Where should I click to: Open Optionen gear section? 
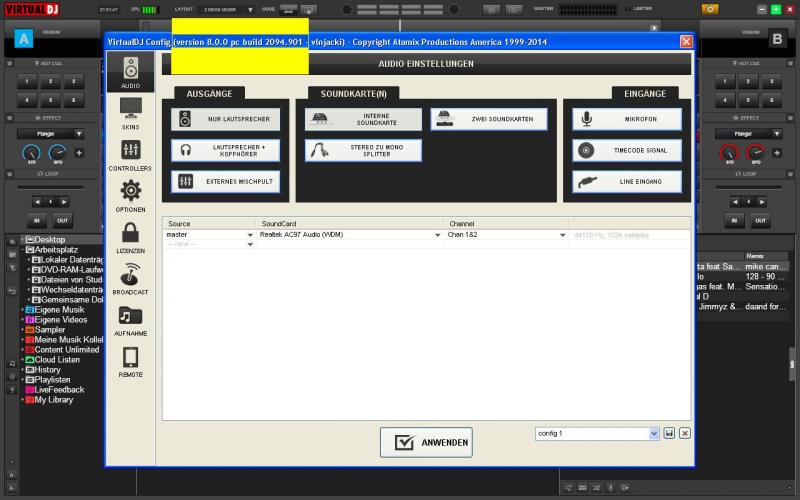click(131, 195)
